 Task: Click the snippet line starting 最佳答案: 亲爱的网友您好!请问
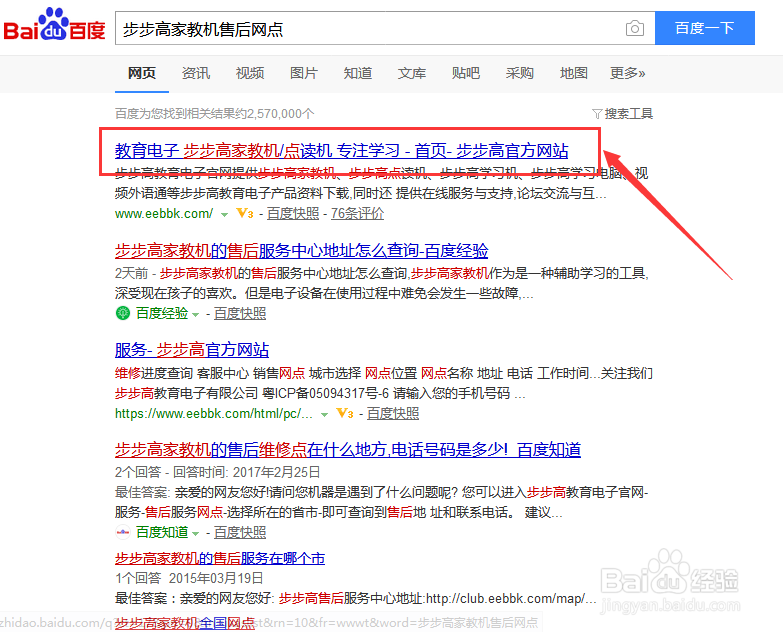[382, 492]
